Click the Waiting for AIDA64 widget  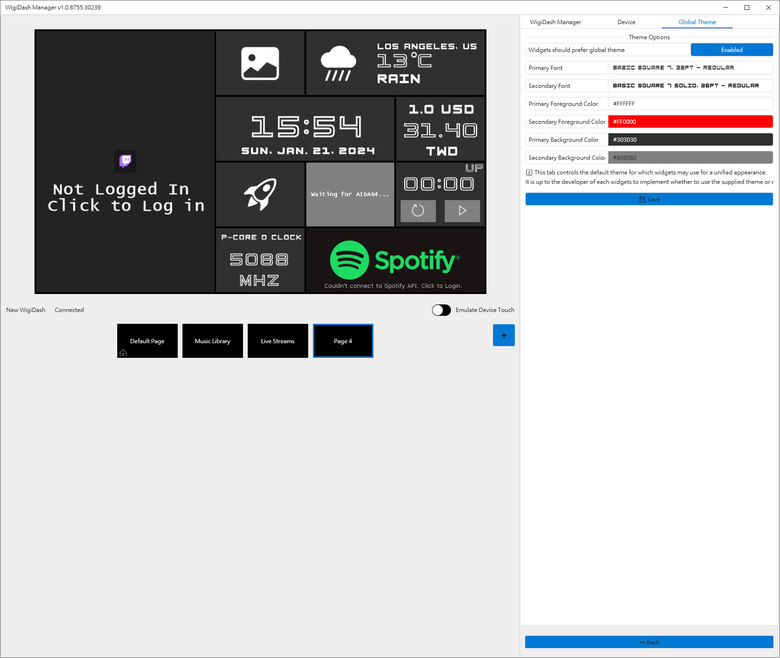[350, 194]
